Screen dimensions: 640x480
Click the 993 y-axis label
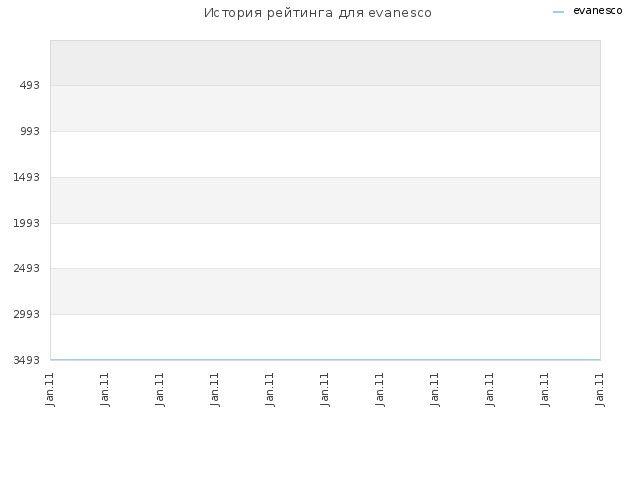30,131
